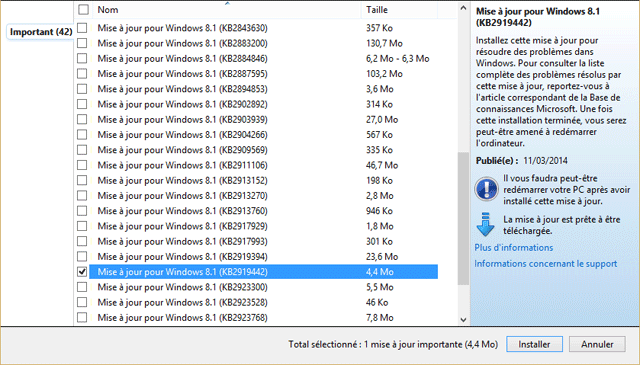Viewport: 640px width, 365px height.
Task: Click the blue download arrow icon
Action: [485, 224]
